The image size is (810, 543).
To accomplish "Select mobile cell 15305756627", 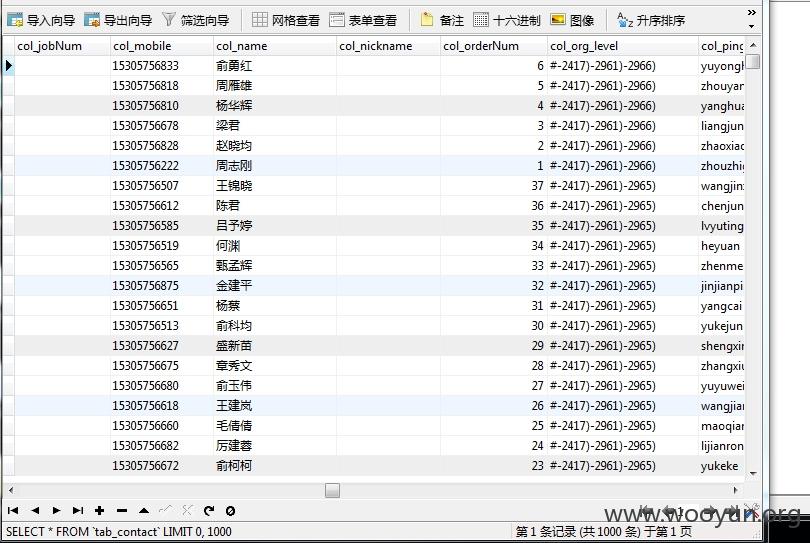I will coord(162,346).
